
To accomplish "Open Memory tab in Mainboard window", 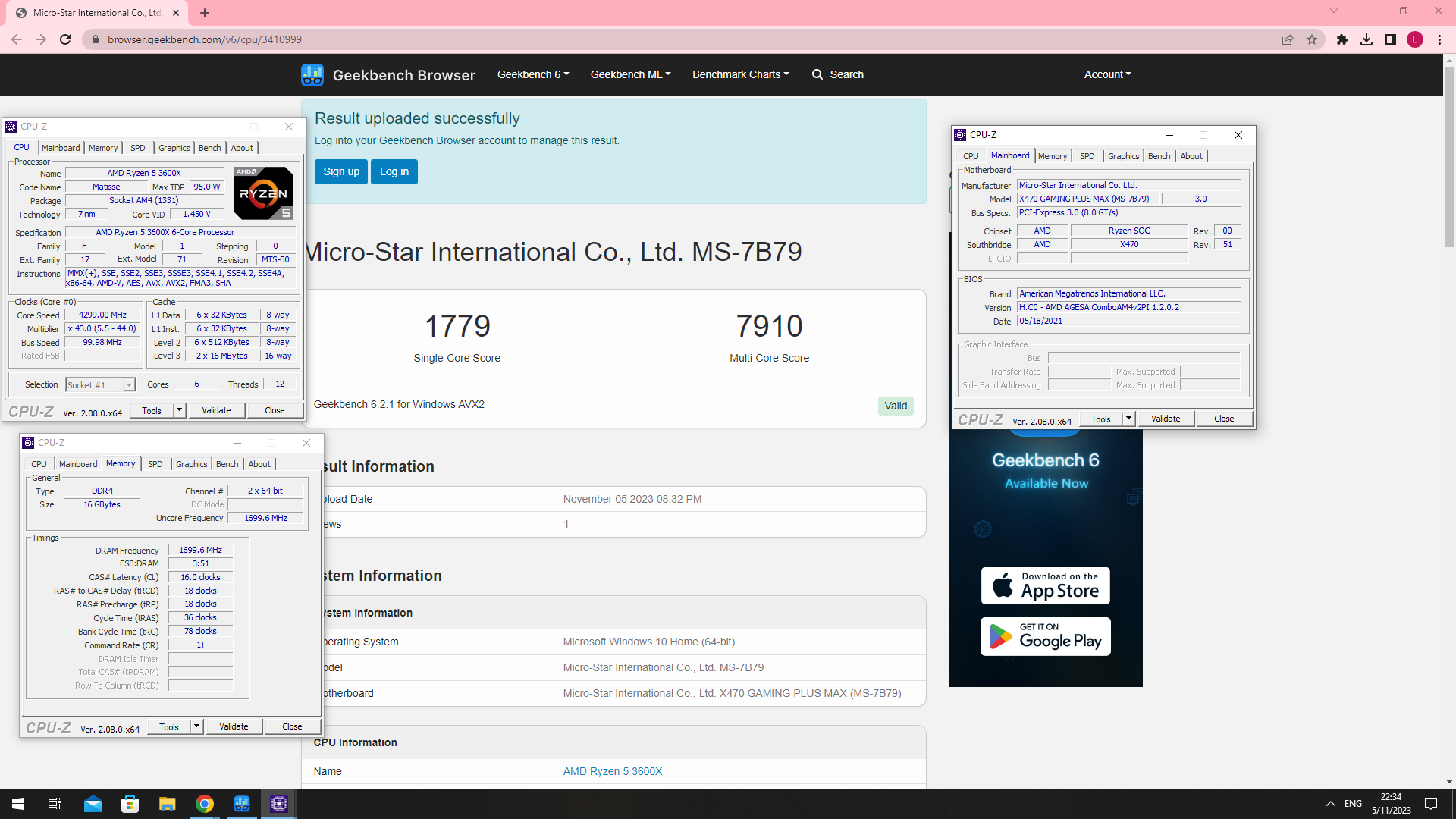I will point(1053,156).
